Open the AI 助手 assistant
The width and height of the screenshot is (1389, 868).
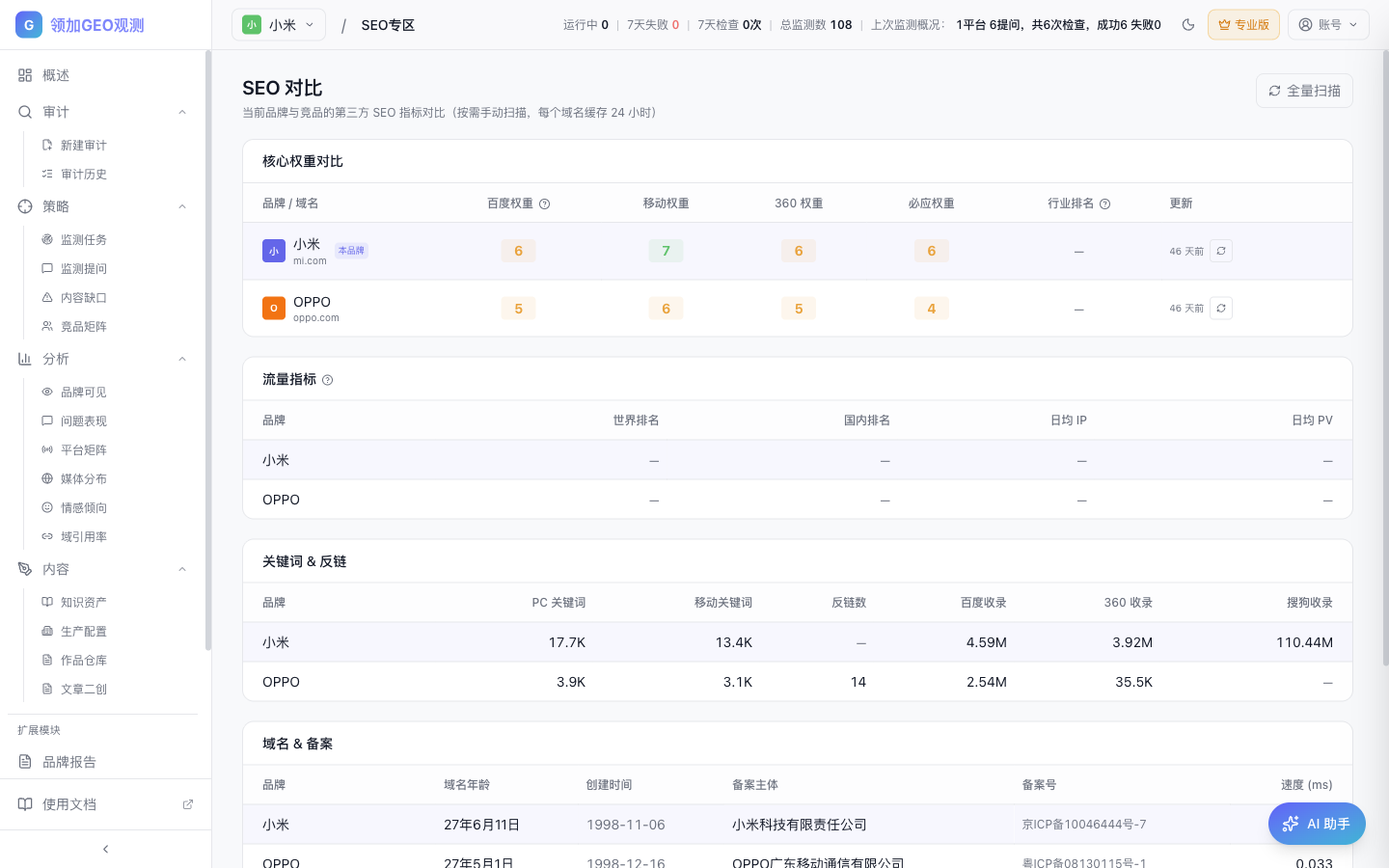[1317, 824]
